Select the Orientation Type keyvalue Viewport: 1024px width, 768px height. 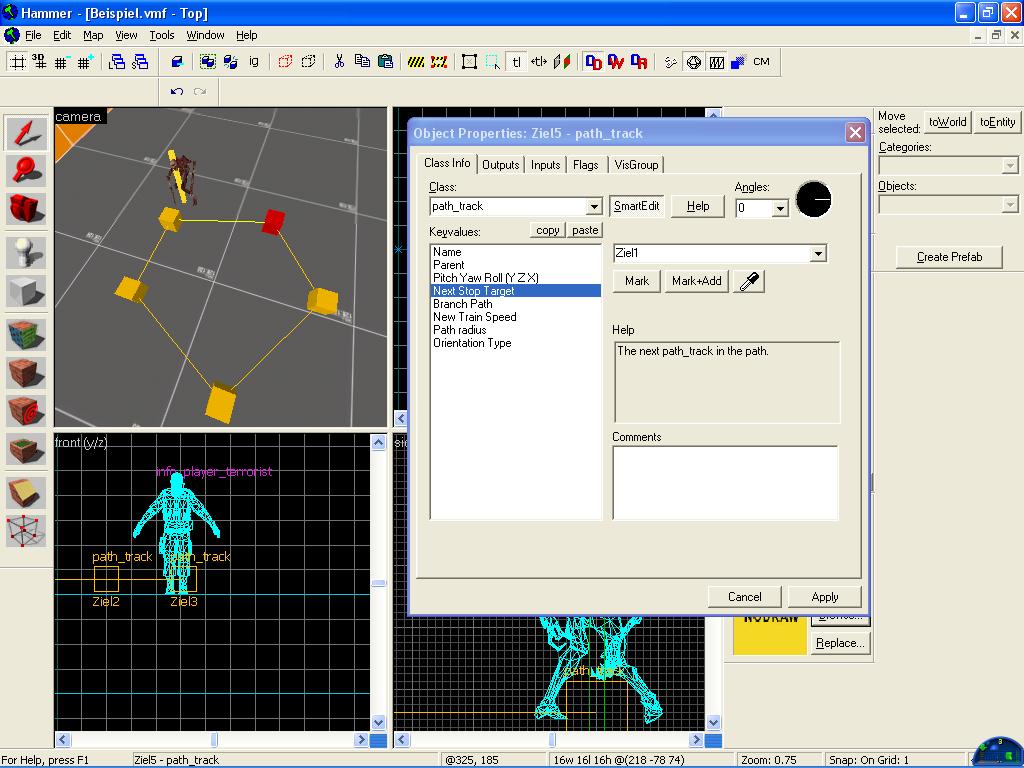[472, 344]
